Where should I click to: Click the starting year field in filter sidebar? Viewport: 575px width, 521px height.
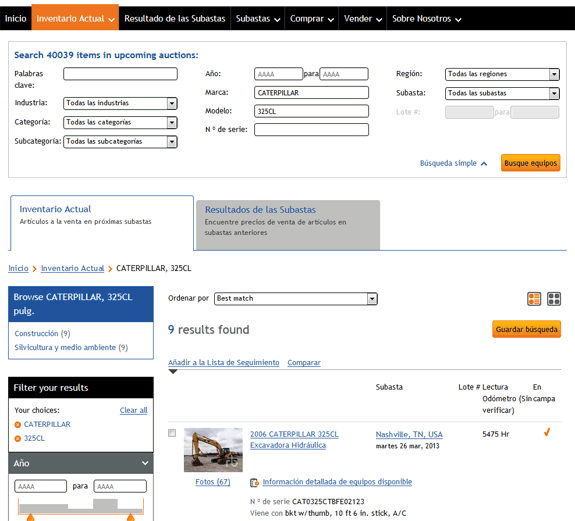(41, 486)
